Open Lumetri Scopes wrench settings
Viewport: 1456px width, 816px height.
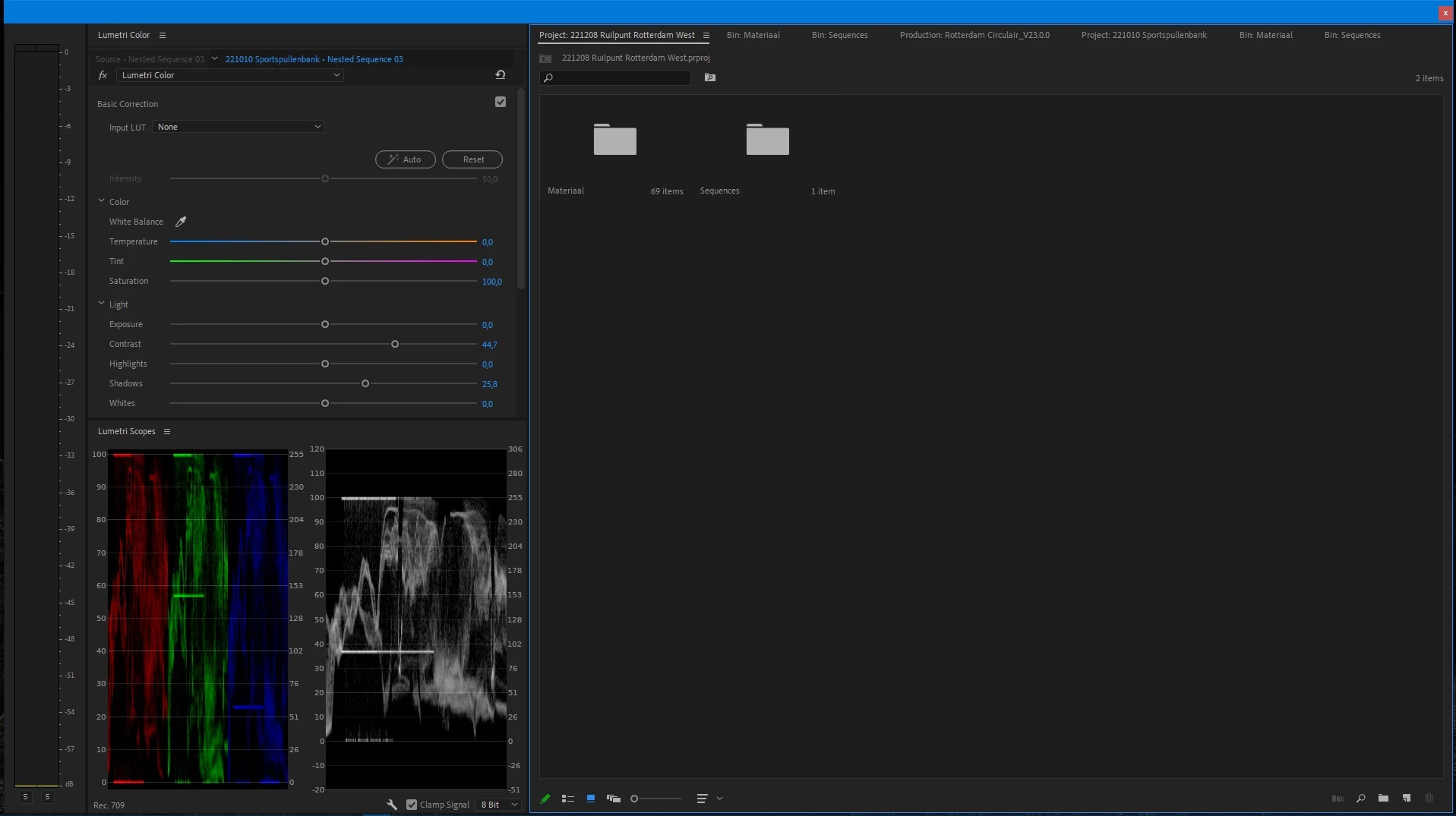(392, 805)
